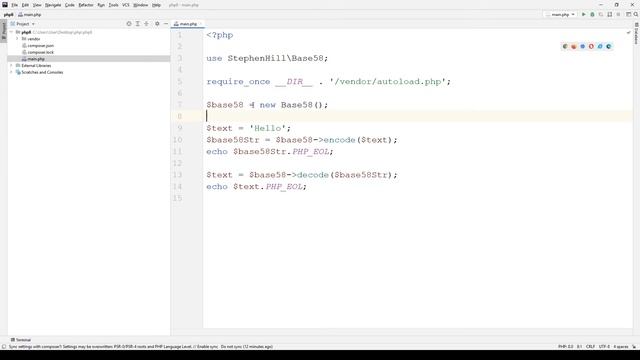
Task: Click on line number 9 in the gutter
Action: tap(180, 128)
